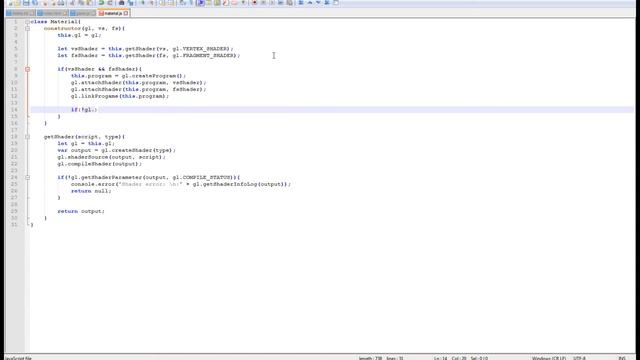640x360 pixels.
Task: Click line number 31 in the margin
Action: pos(14,225)
